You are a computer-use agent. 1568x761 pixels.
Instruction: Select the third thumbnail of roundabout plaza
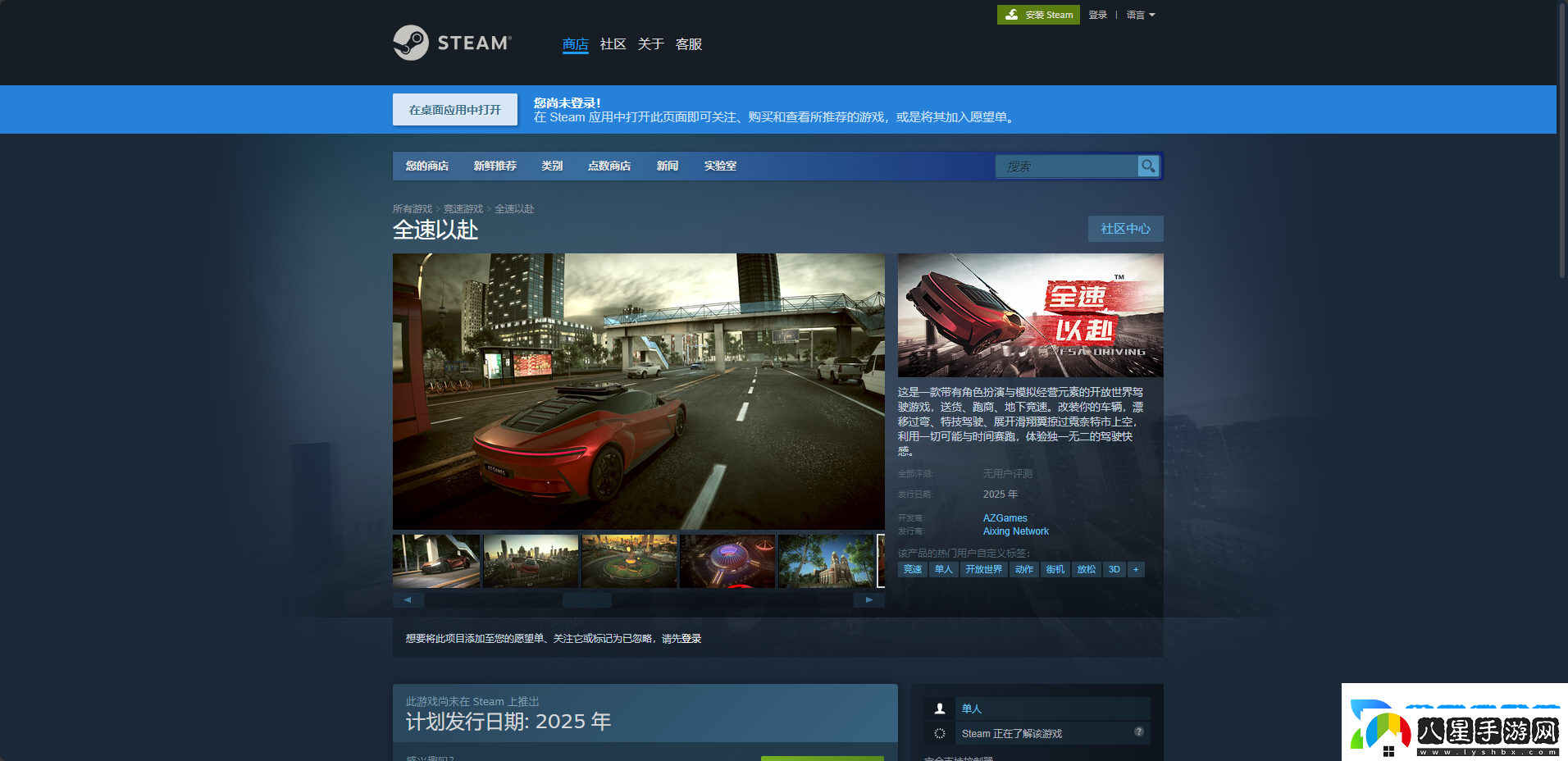(629, 561)
